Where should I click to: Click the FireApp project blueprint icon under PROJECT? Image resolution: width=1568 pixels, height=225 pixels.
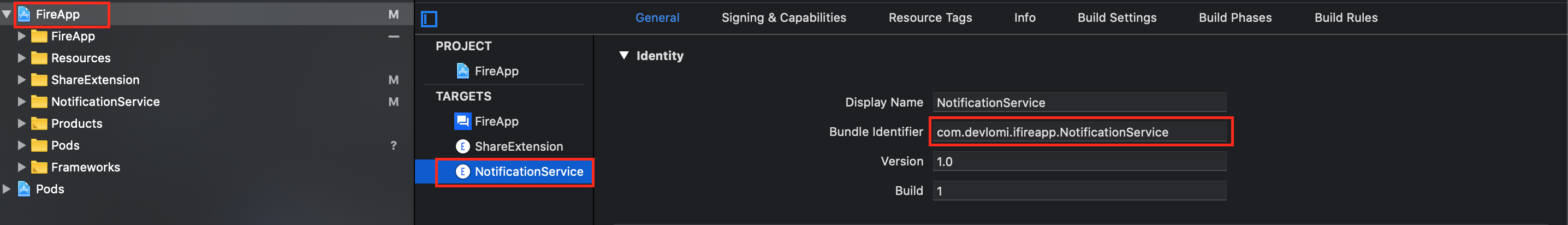(462, 71)
